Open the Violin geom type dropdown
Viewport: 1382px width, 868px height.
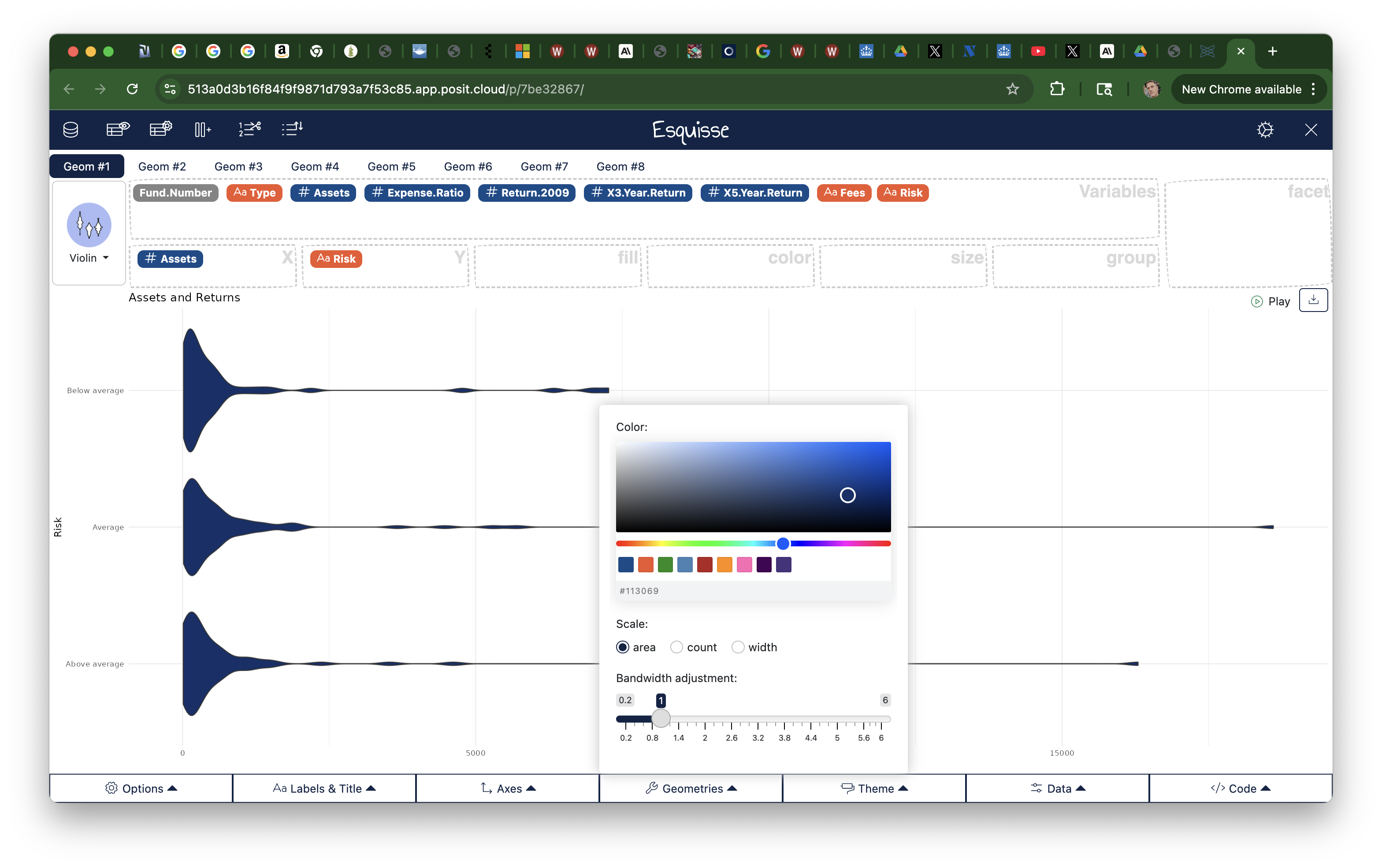[x=89, y=258]
